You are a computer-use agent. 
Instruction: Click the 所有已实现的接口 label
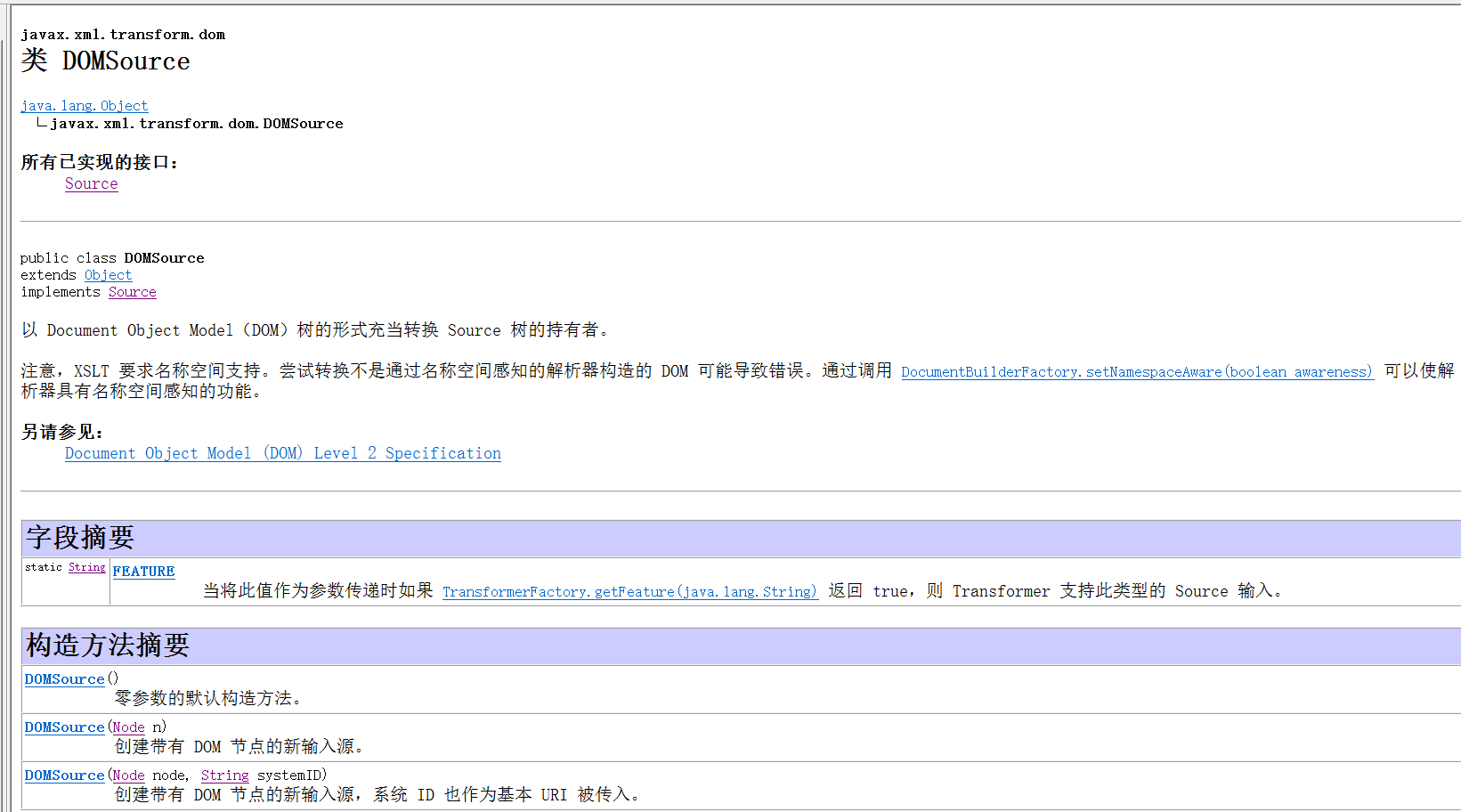(x=100, y=162)
